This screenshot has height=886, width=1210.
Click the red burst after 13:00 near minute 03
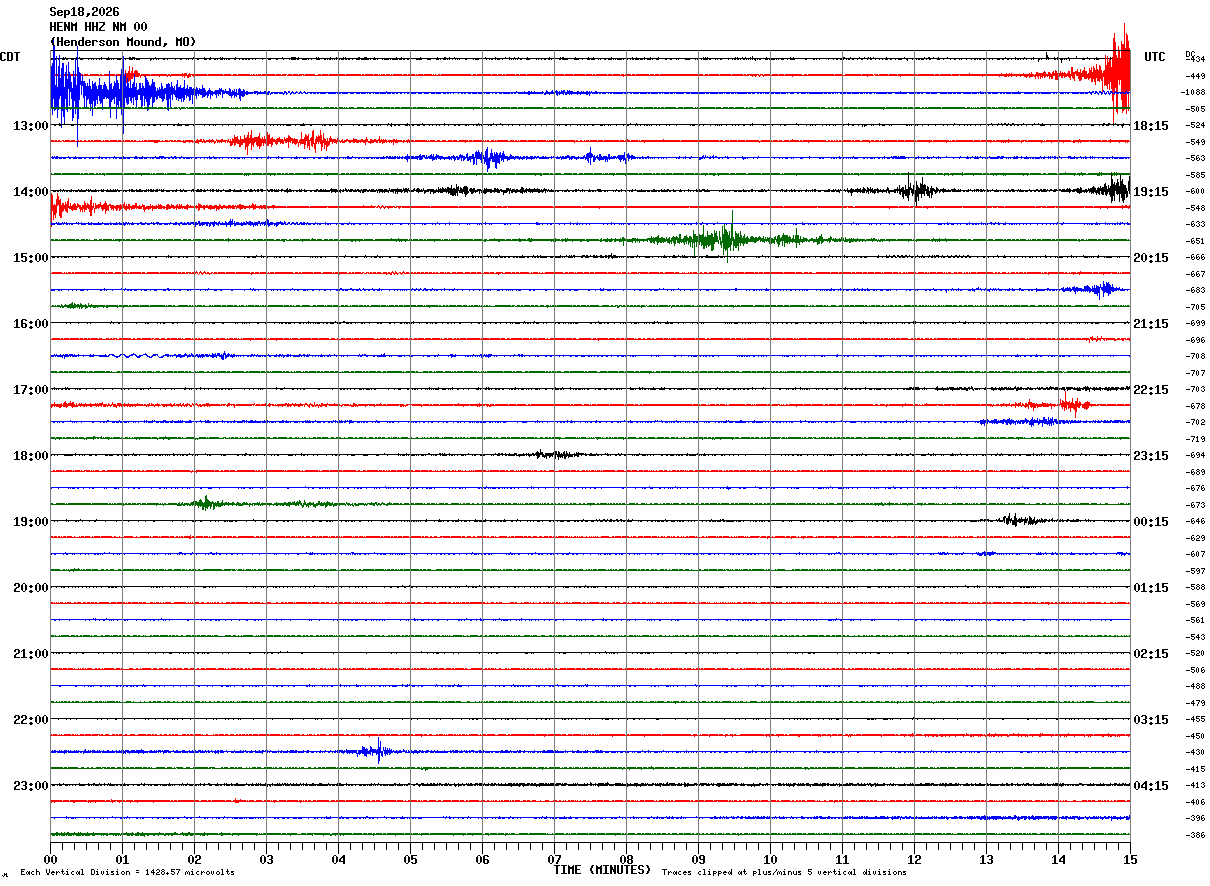click(x=283, y=141)
